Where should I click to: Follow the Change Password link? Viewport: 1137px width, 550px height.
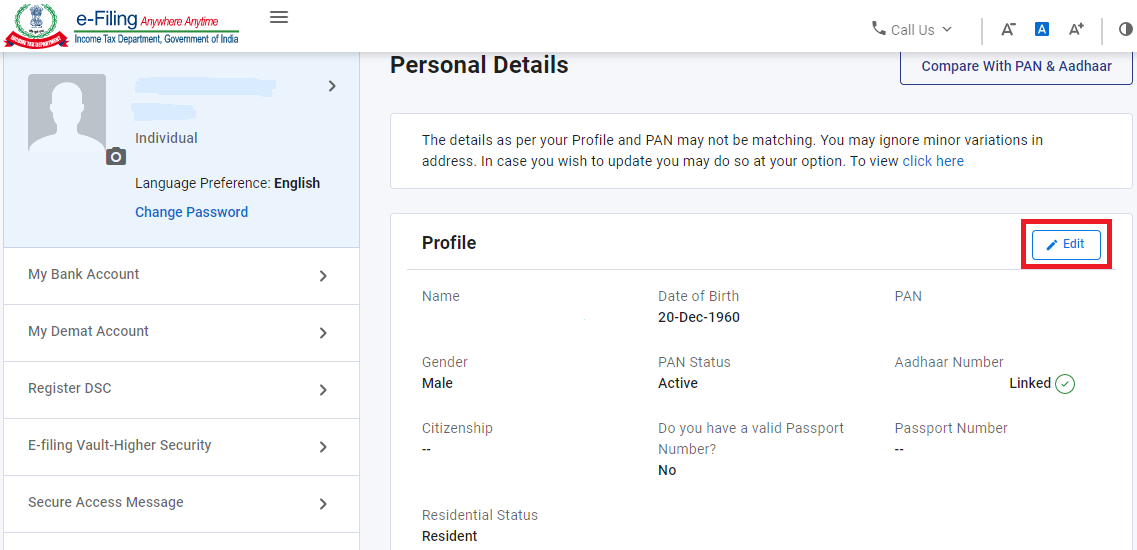[x=191, y=212]
